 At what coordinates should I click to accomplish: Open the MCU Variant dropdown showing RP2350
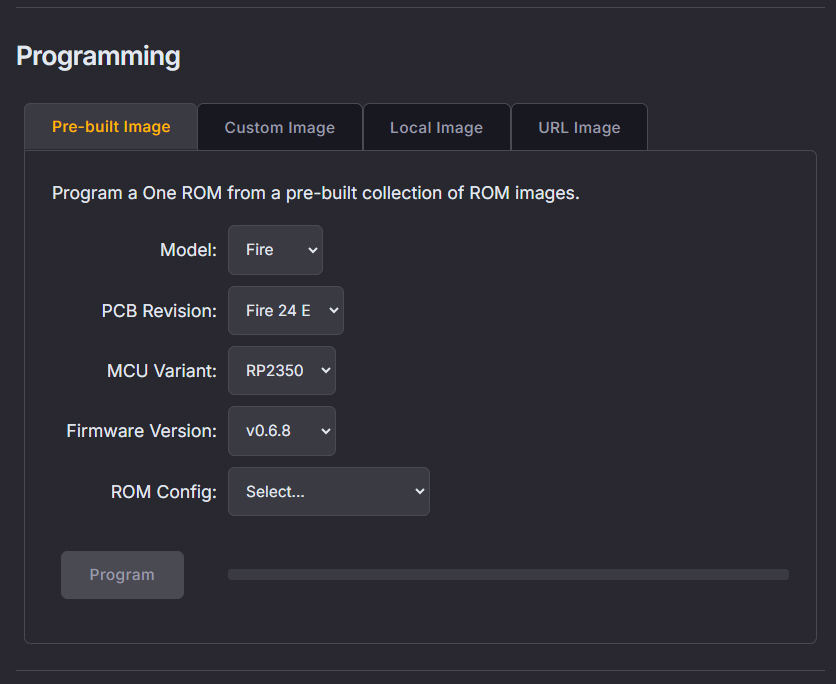[x=281, y=371]
